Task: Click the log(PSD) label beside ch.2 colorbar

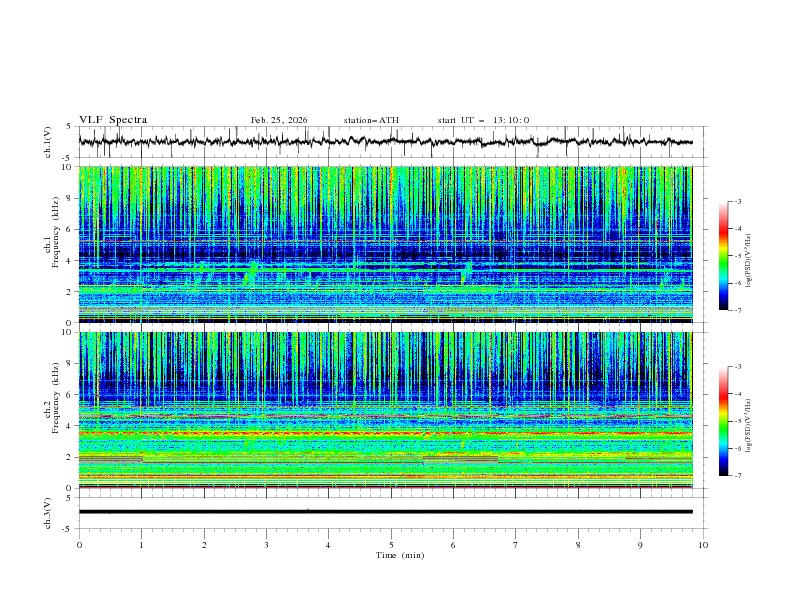Action: point(748,425)
